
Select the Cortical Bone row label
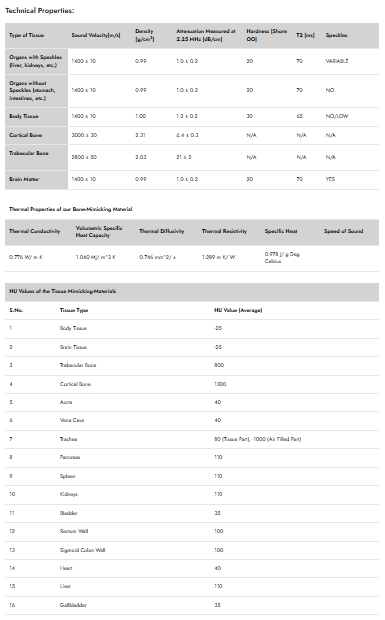[x=26, y=135]
